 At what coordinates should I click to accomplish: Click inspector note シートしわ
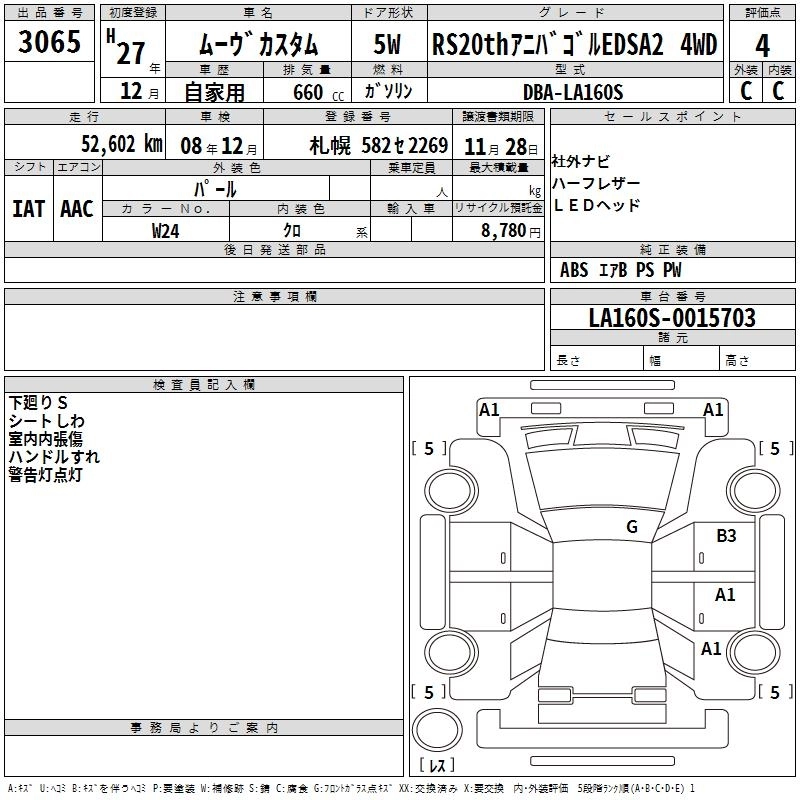pyautogui.click(x=46, y=421)
